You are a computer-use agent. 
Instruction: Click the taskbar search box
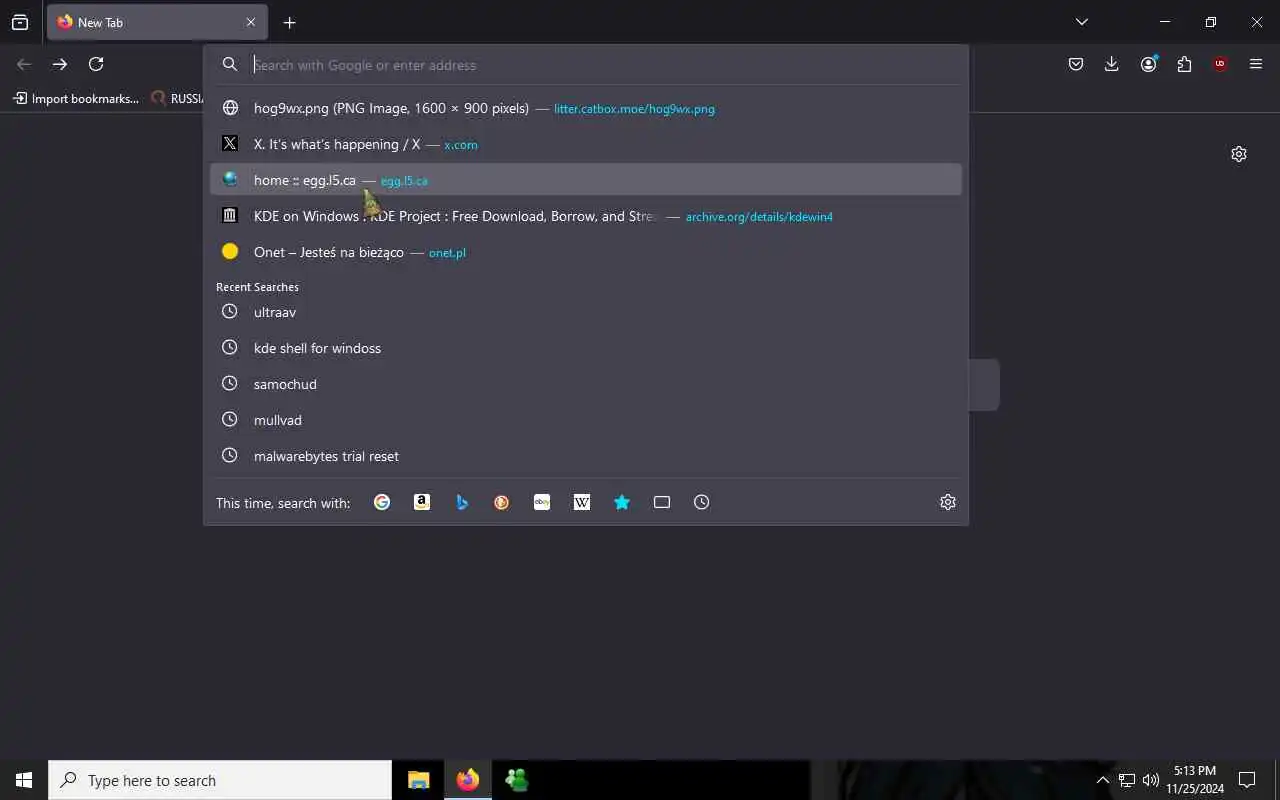coord(220,780)
